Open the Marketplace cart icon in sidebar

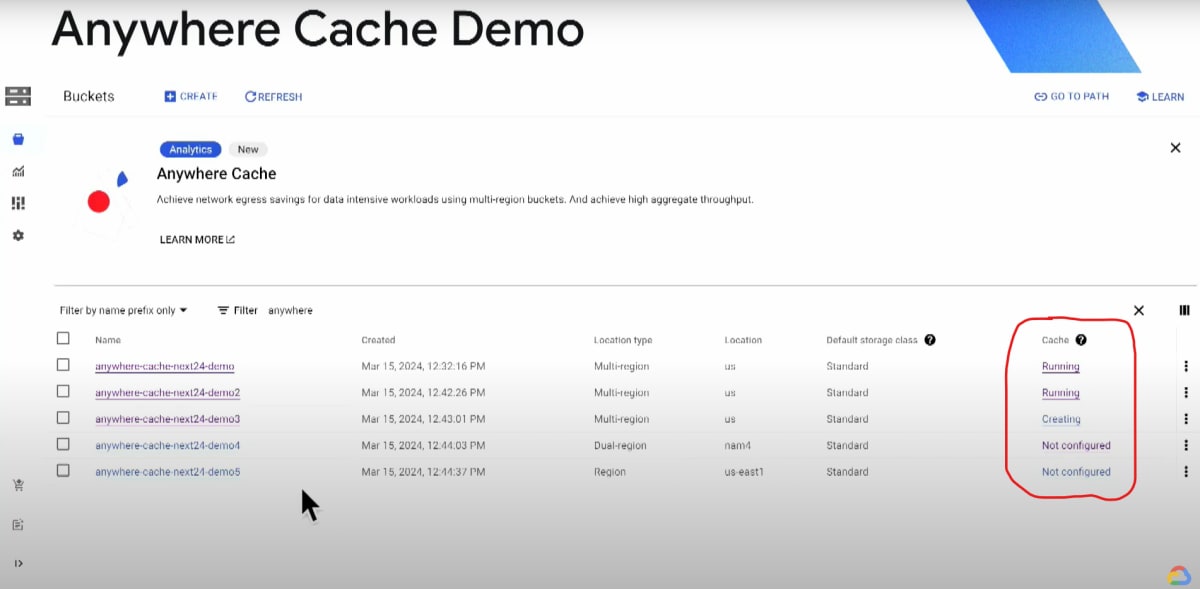pyautogui.click(x=18, y=485)
